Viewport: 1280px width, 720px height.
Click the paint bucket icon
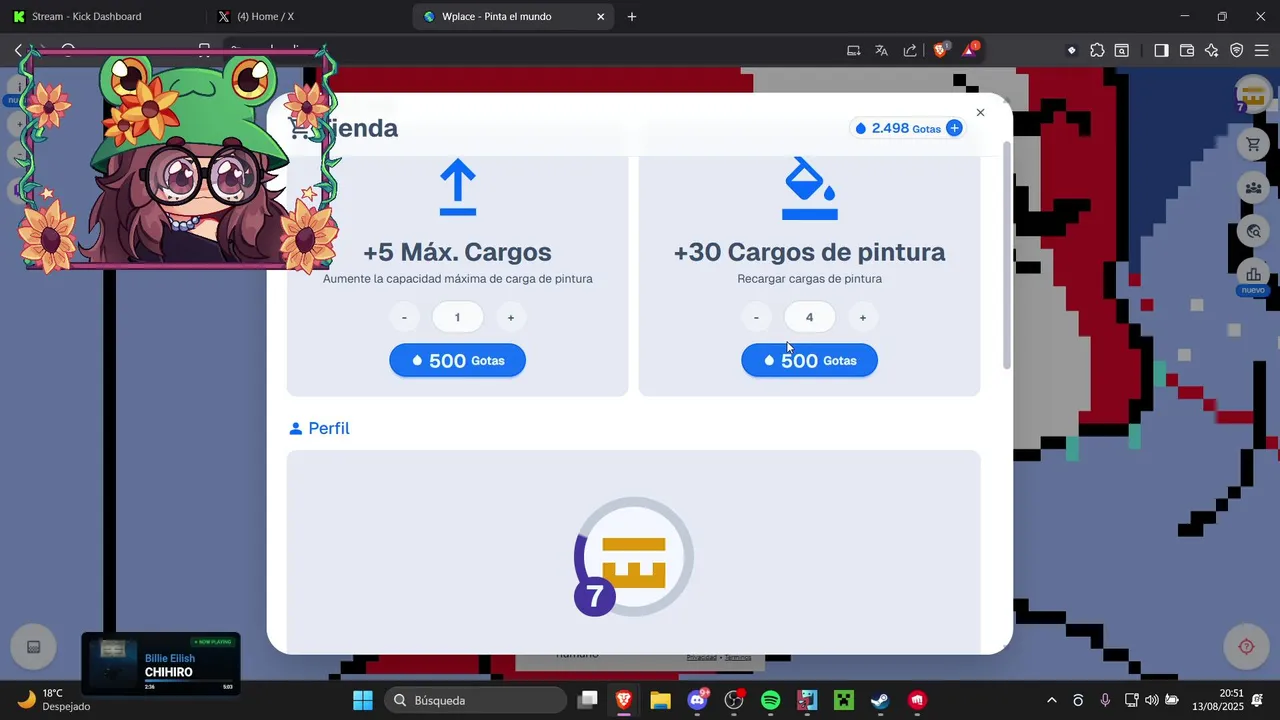tap(809, 189)
